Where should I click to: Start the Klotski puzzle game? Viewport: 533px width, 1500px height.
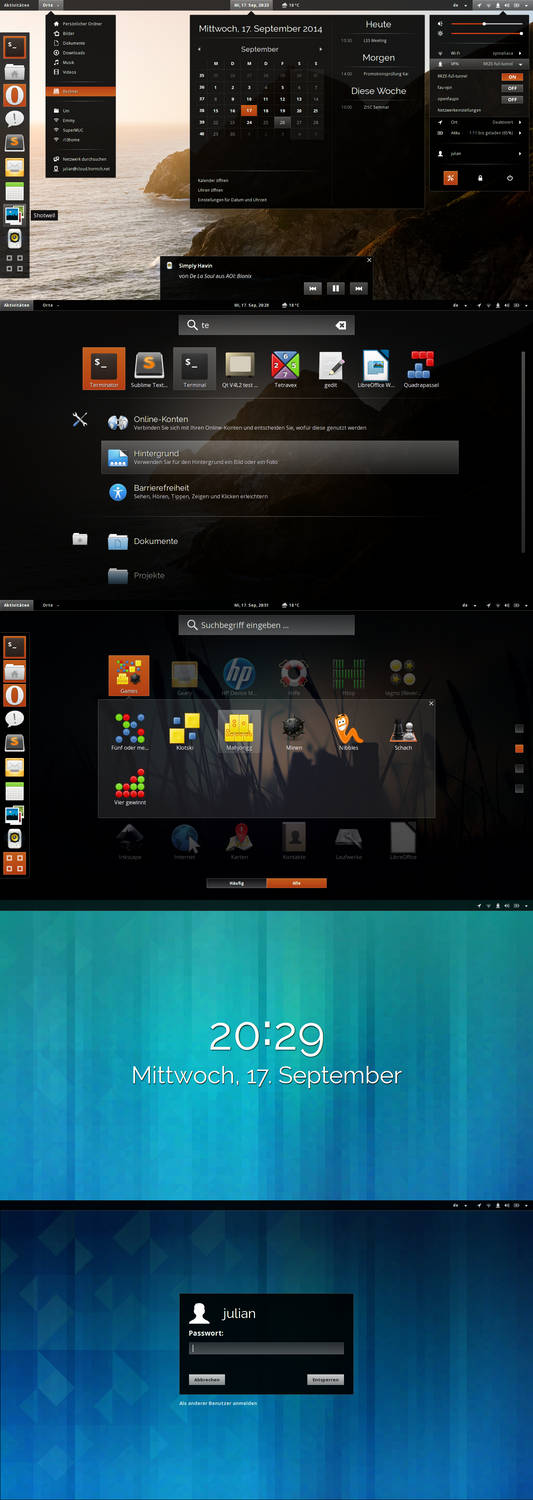[184, 731]
